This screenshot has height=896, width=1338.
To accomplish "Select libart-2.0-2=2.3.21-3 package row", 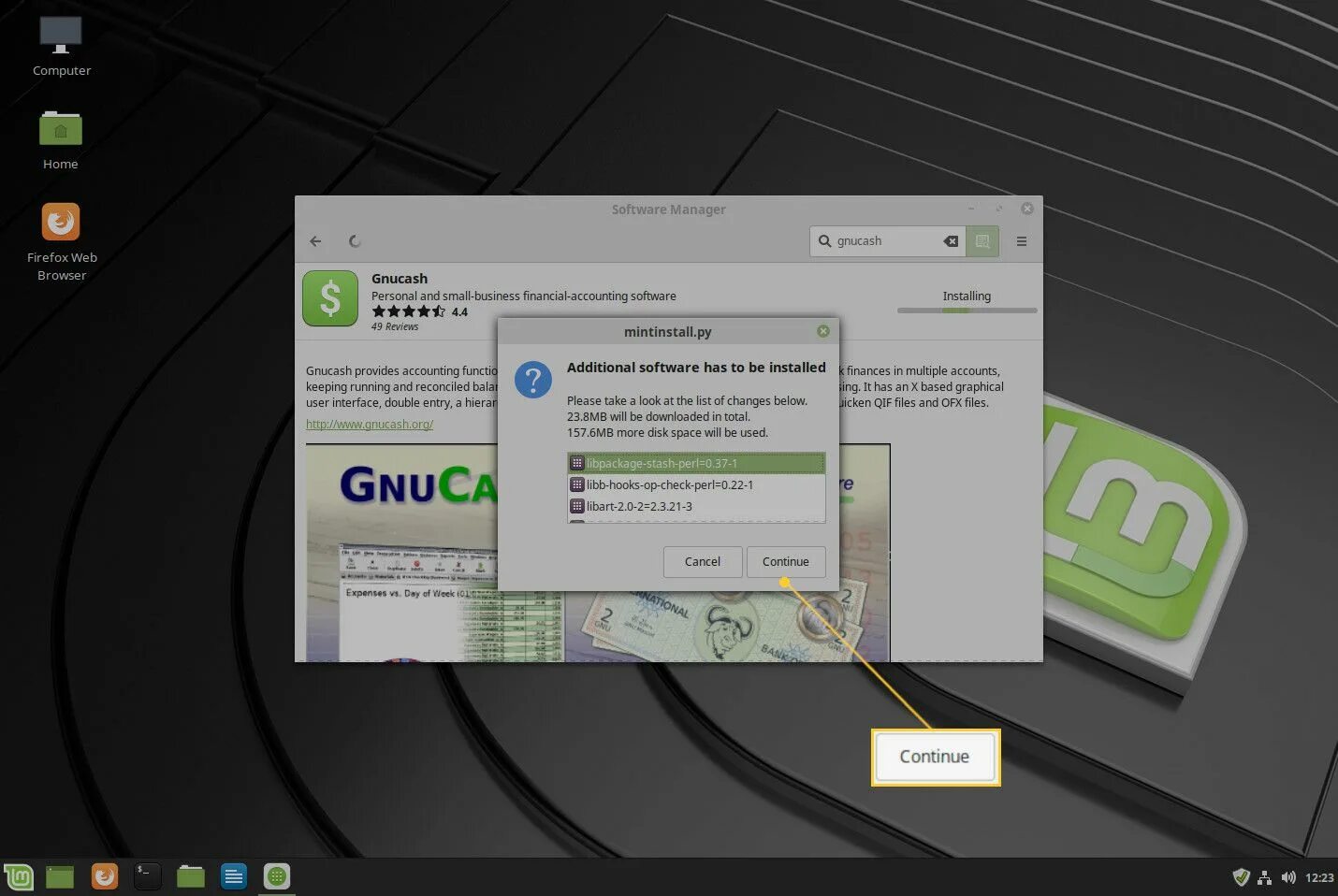I will 696,506.
